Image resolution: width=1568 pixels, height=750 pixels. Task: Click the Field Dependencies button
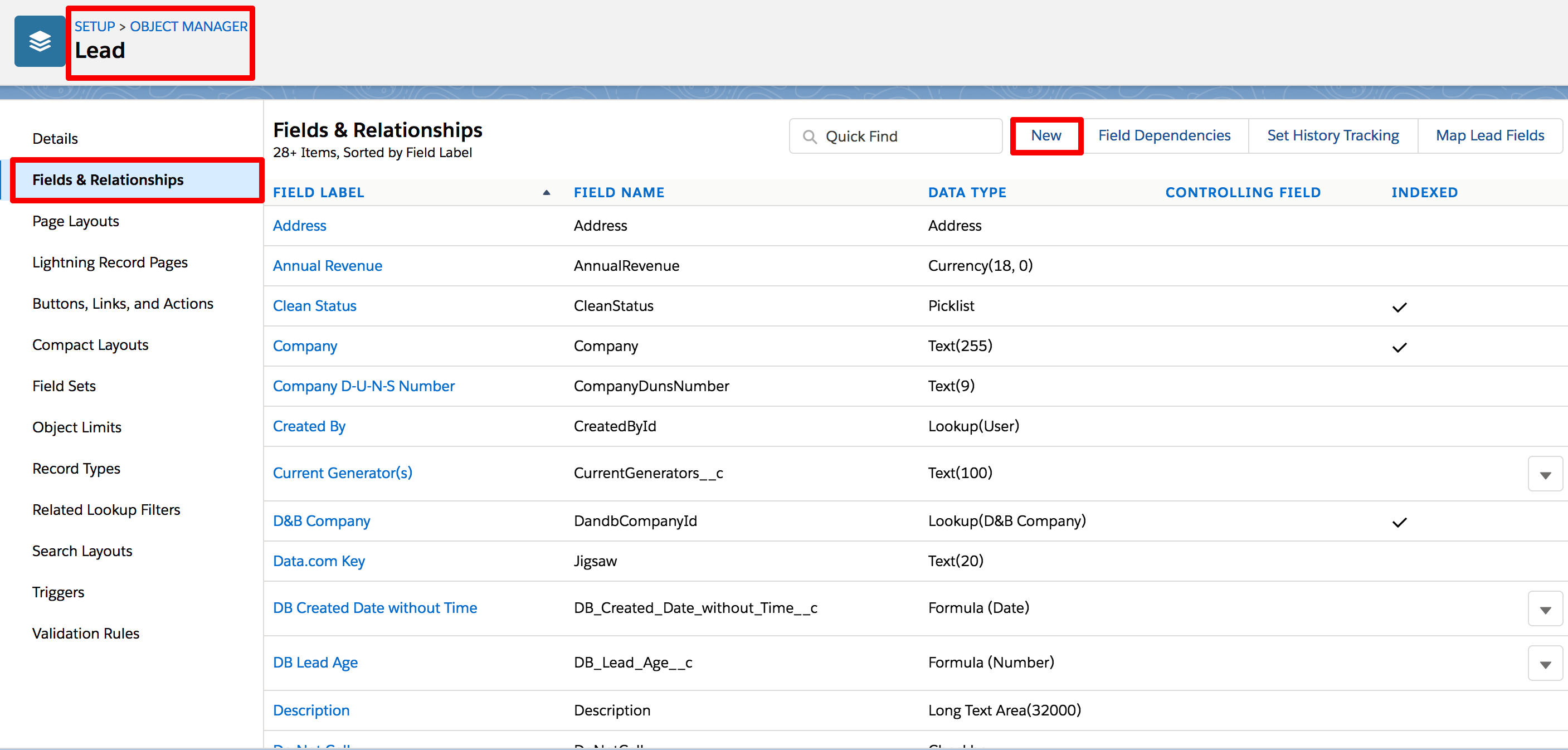click(x=1163, y=136)
